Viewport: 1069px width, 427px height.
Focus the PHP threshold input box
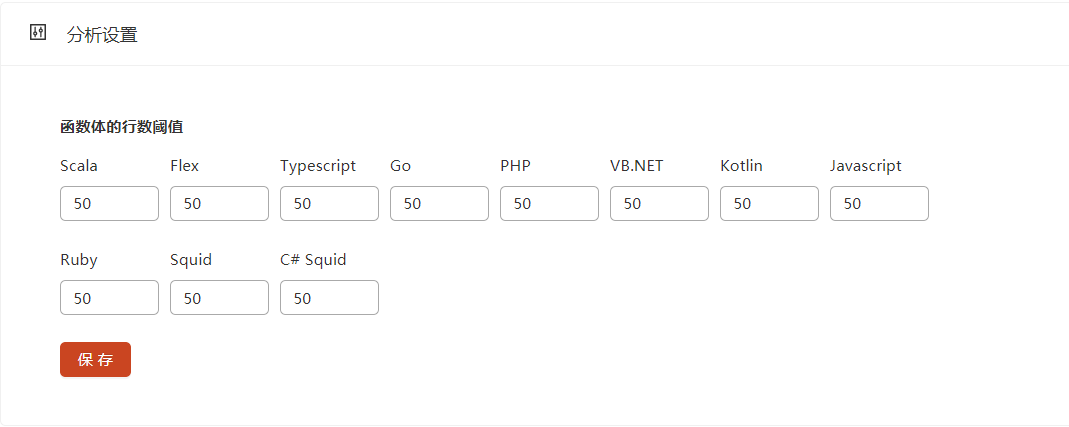click(x=549, y=203)
